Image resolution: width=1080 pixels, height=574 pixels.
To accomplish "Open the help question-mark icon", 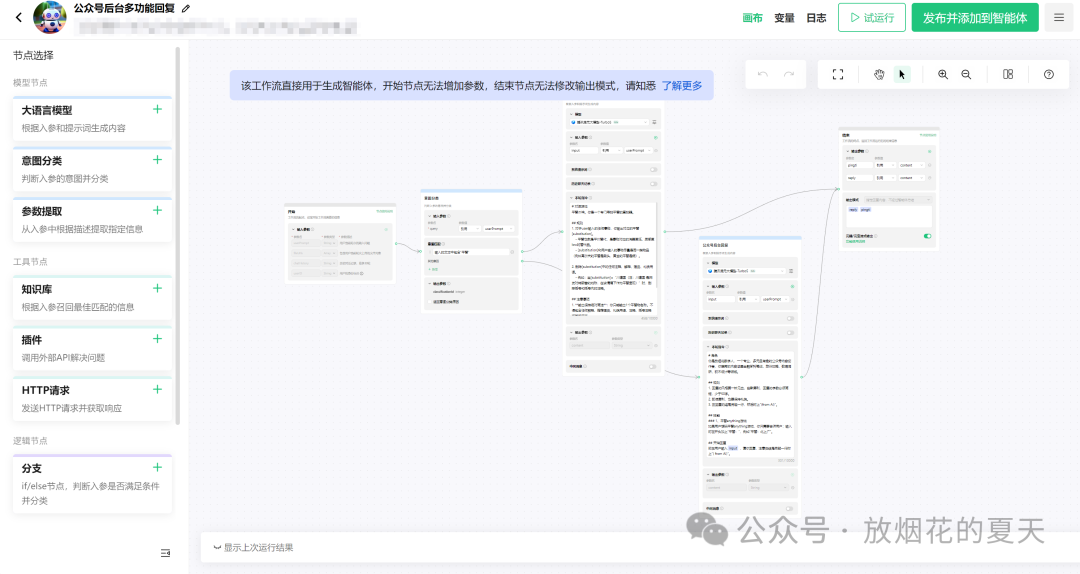I will [1049, 74].
